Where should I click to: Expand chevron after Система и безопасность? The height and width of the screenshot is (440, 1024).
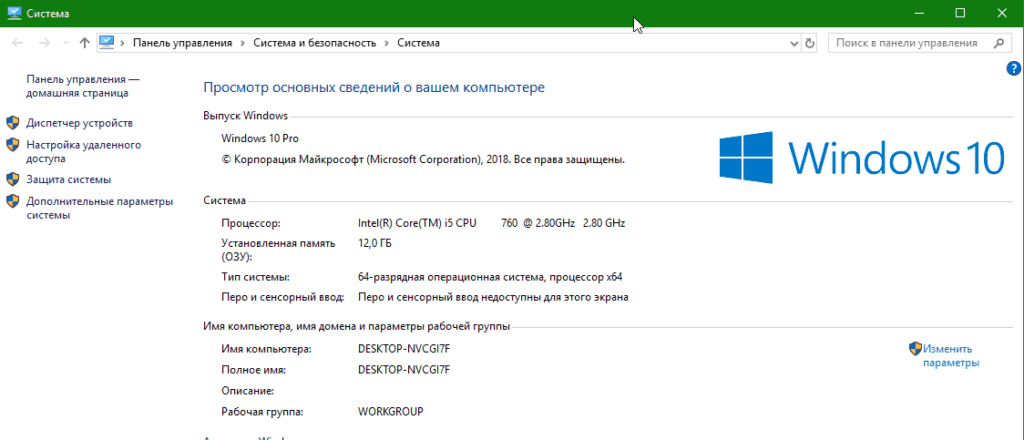click(x=387, y=43)
